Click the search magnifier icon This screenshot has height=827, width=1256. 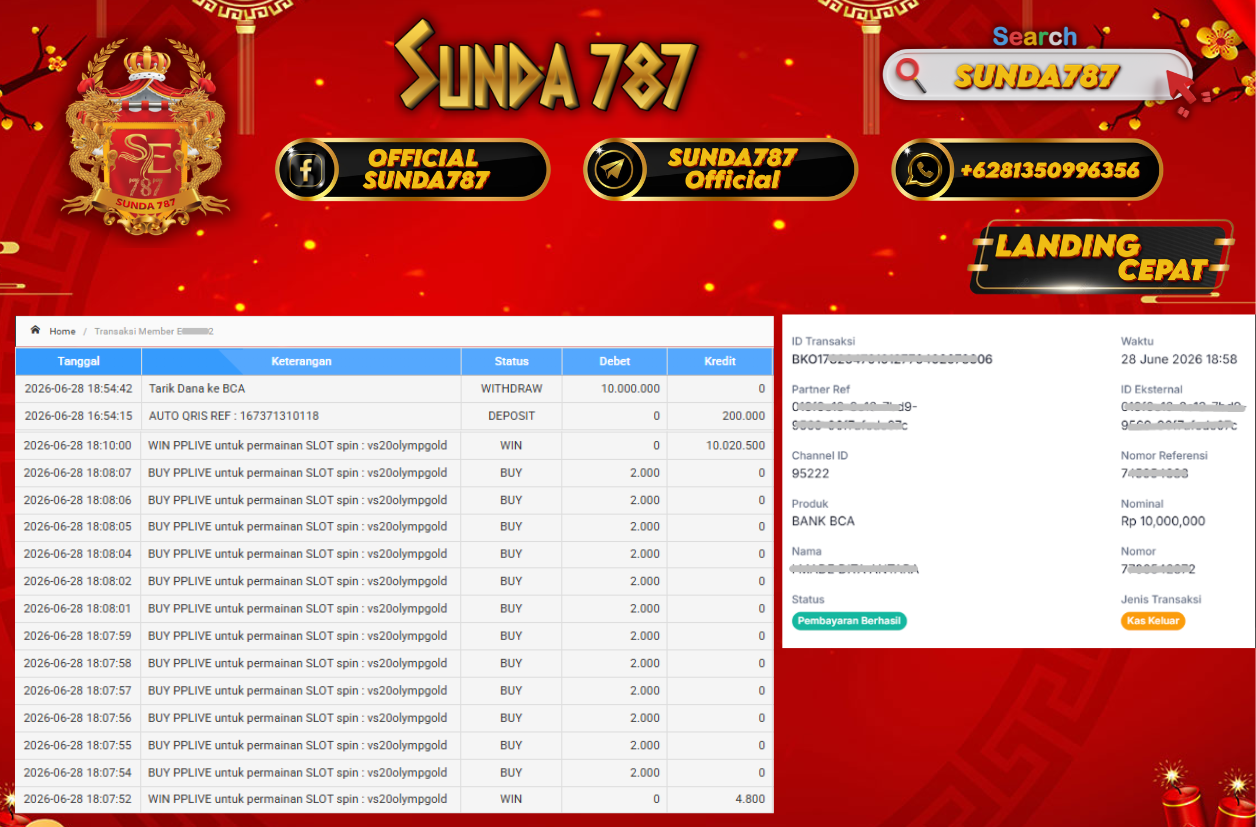pos(910,75)
